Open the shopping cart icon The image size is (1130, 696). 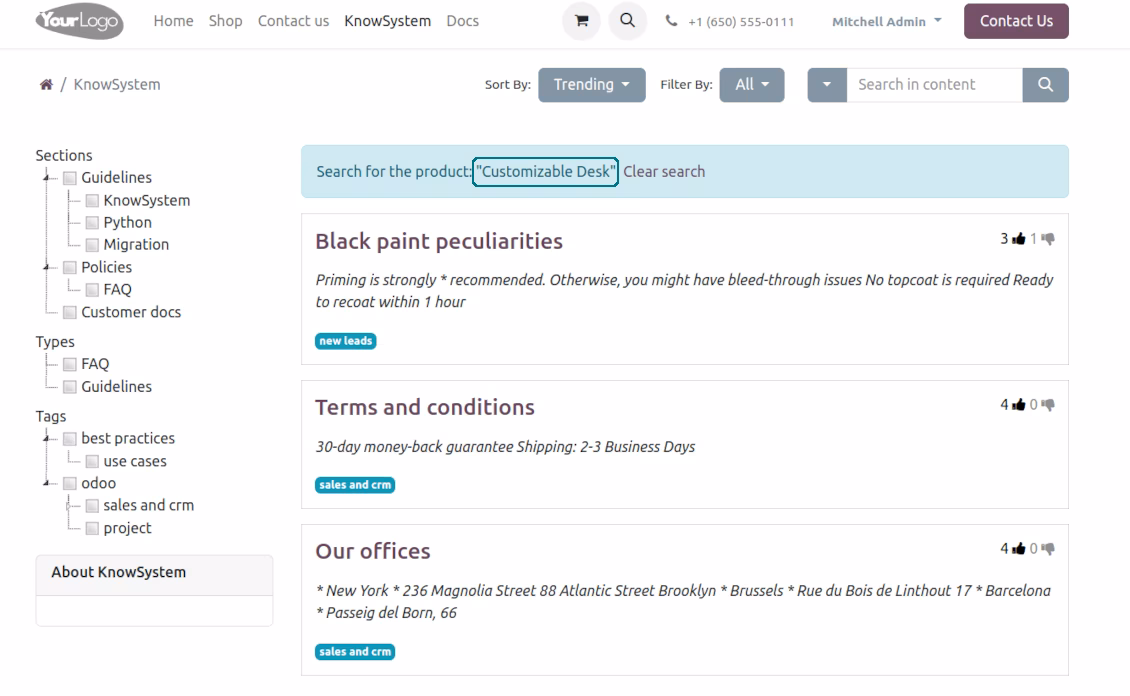coord(581,21)
